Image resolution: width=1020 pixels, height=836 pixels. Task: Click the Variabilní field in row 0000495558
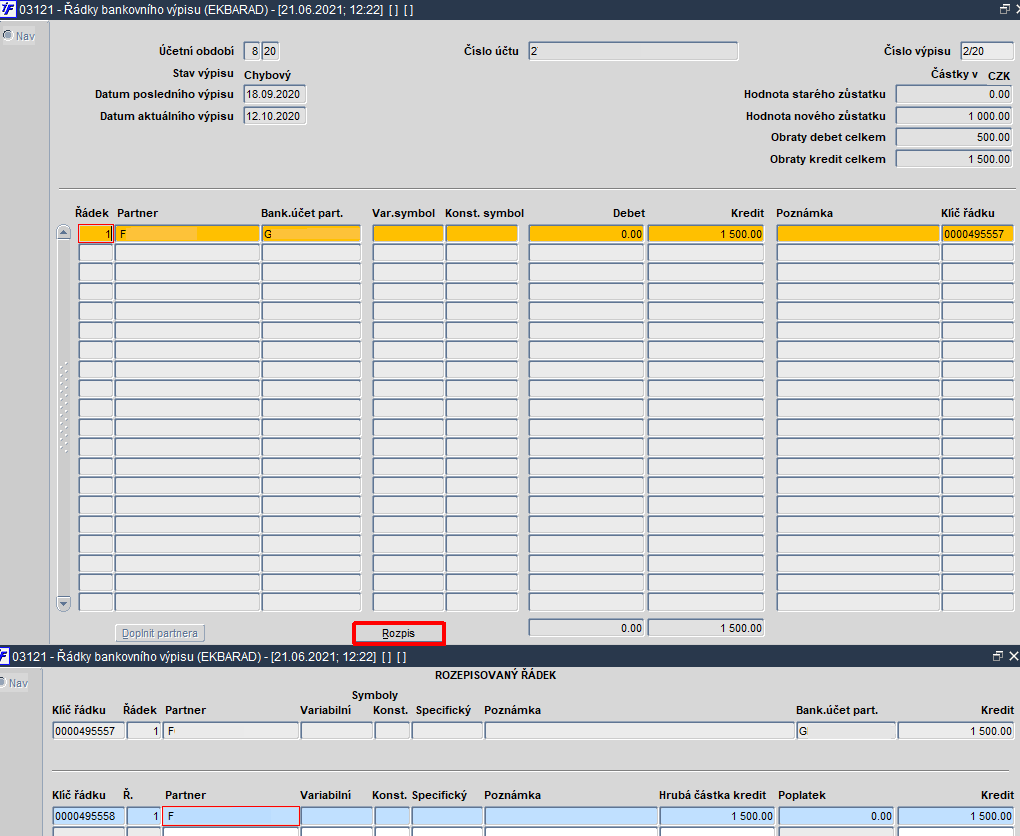coord(336,816)
